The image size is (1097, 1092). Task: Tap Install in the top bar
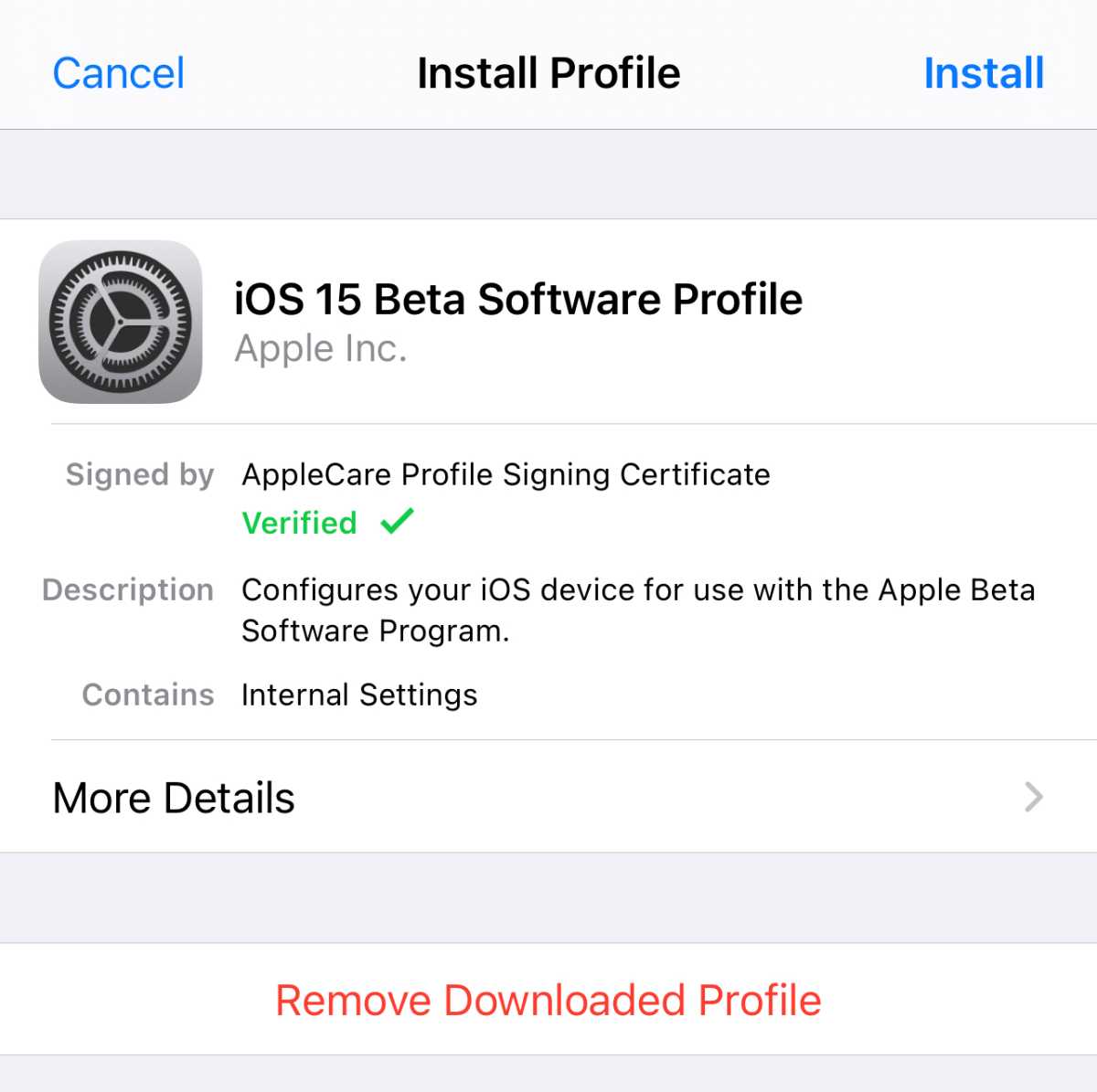pos(983,73)
